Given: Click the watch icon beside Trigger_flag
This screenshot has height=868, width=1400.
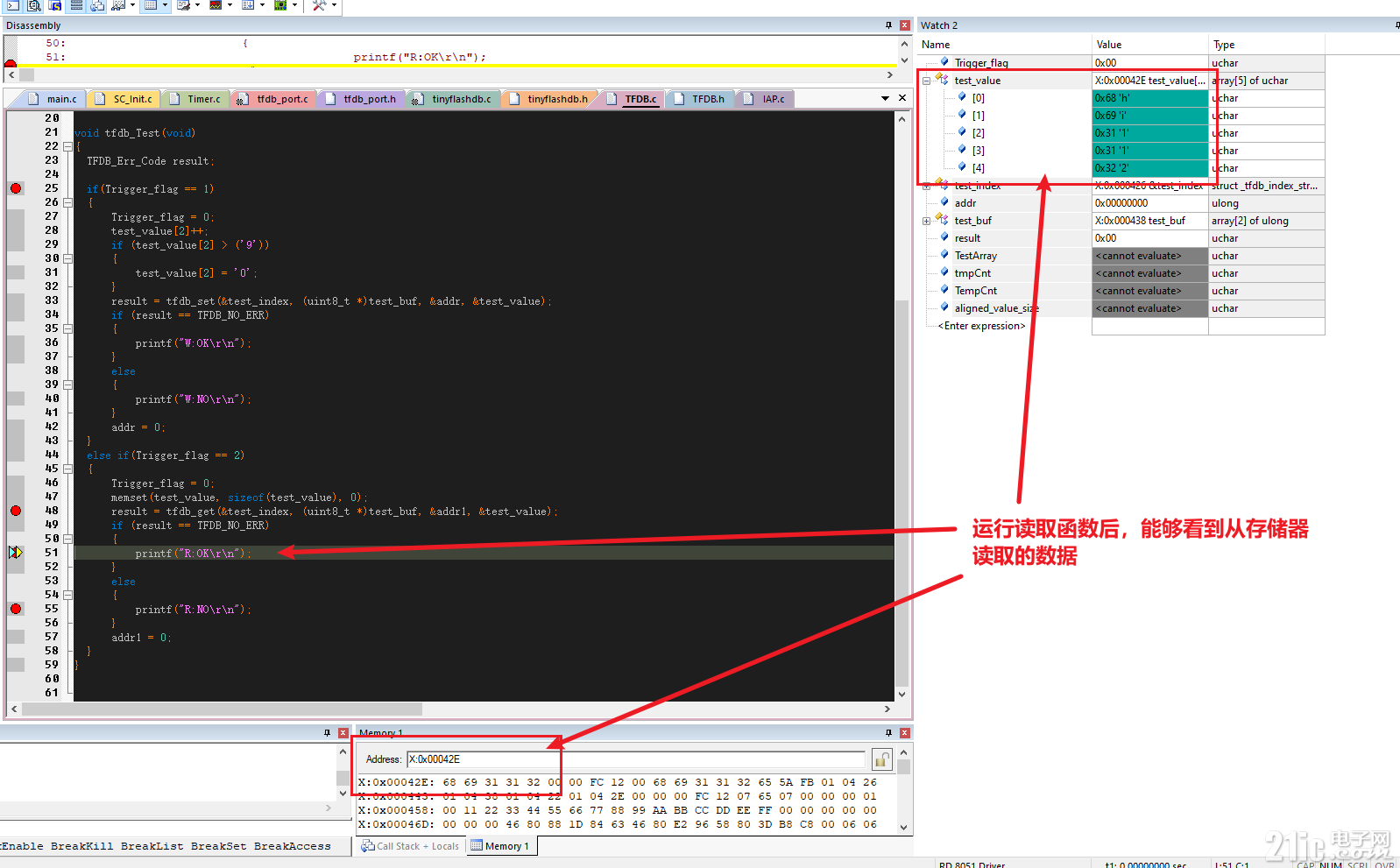Looking at the screenshot, I should pyautogui.click(x=944, y=62).
